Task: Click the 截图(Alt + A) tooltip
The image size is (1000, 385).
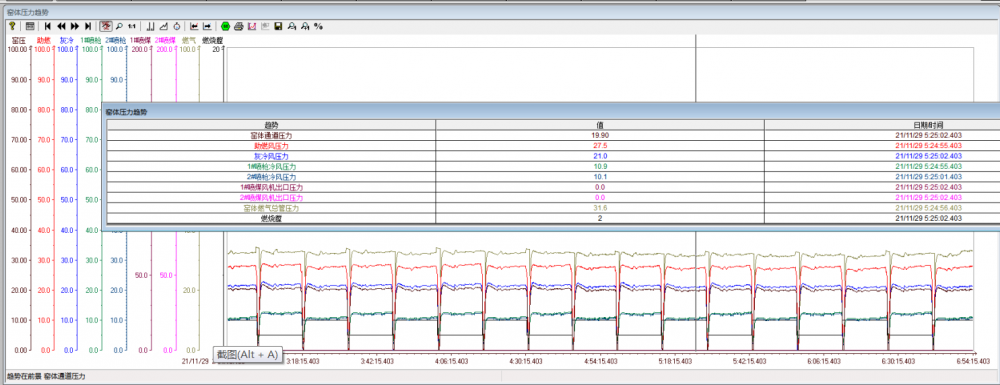Action: (x=247, y=355)
